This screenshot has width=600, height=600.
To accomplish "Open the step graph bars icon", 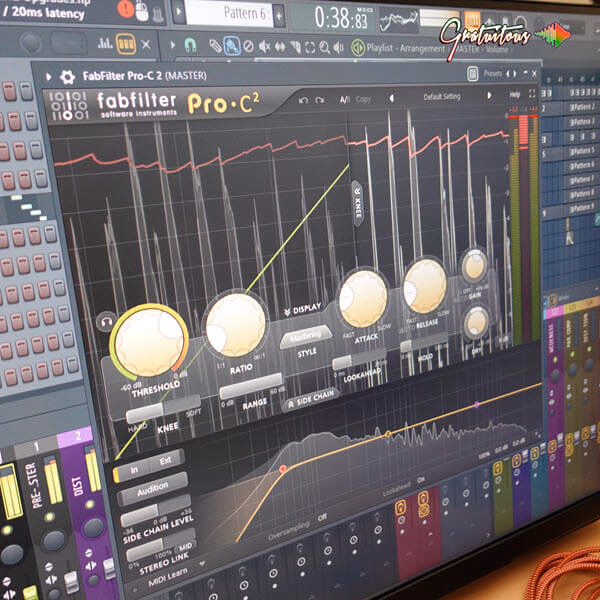I will (x=104, y=43).
